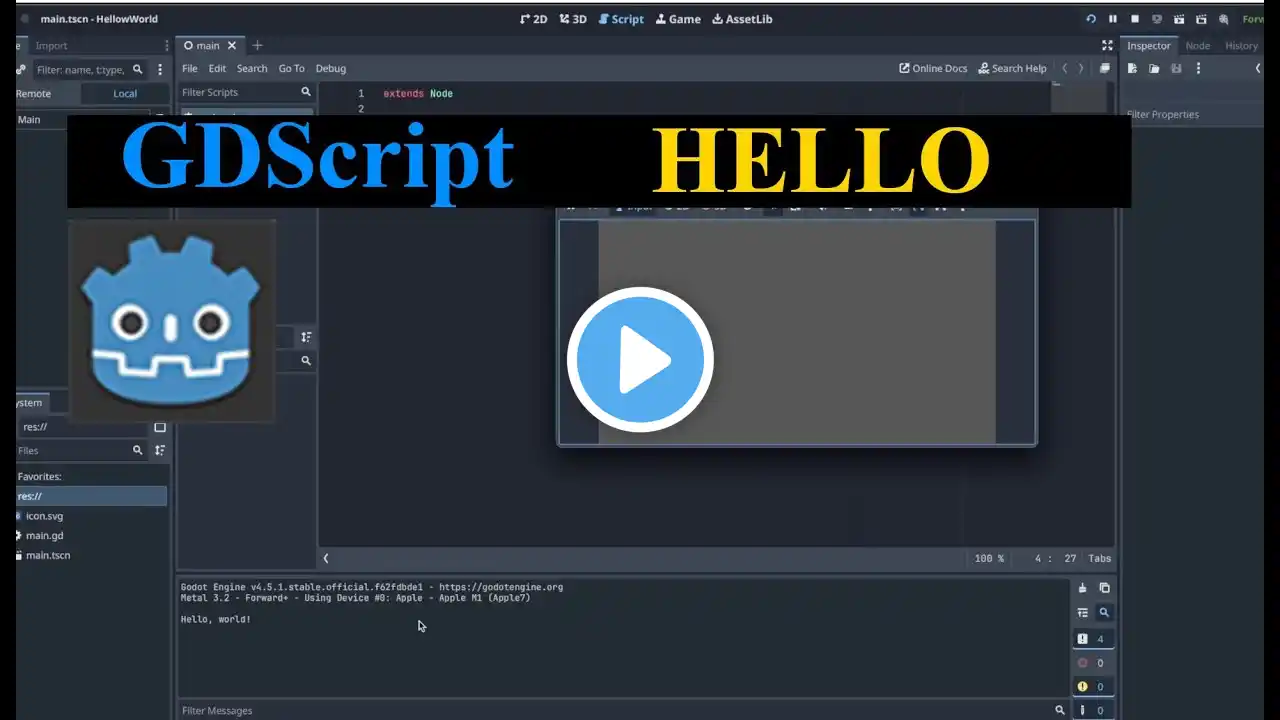Toggle the scripts panel collapse arrow
This screenshot has width=1280, height=720.
pyautogui.click(x=325, y=558)
